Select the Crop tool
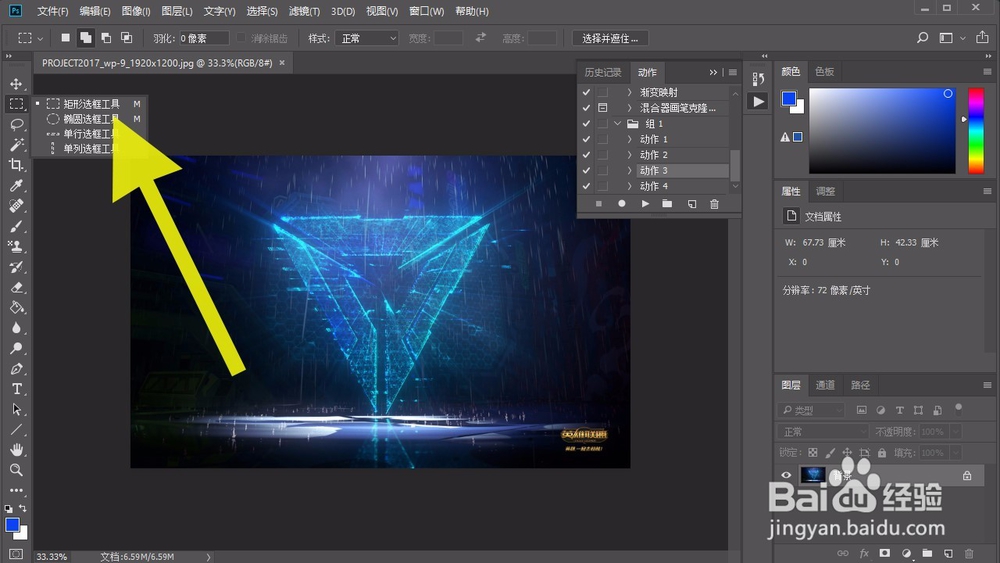Viewport: 1000px width, 563px height. click(x=17, y=165)
